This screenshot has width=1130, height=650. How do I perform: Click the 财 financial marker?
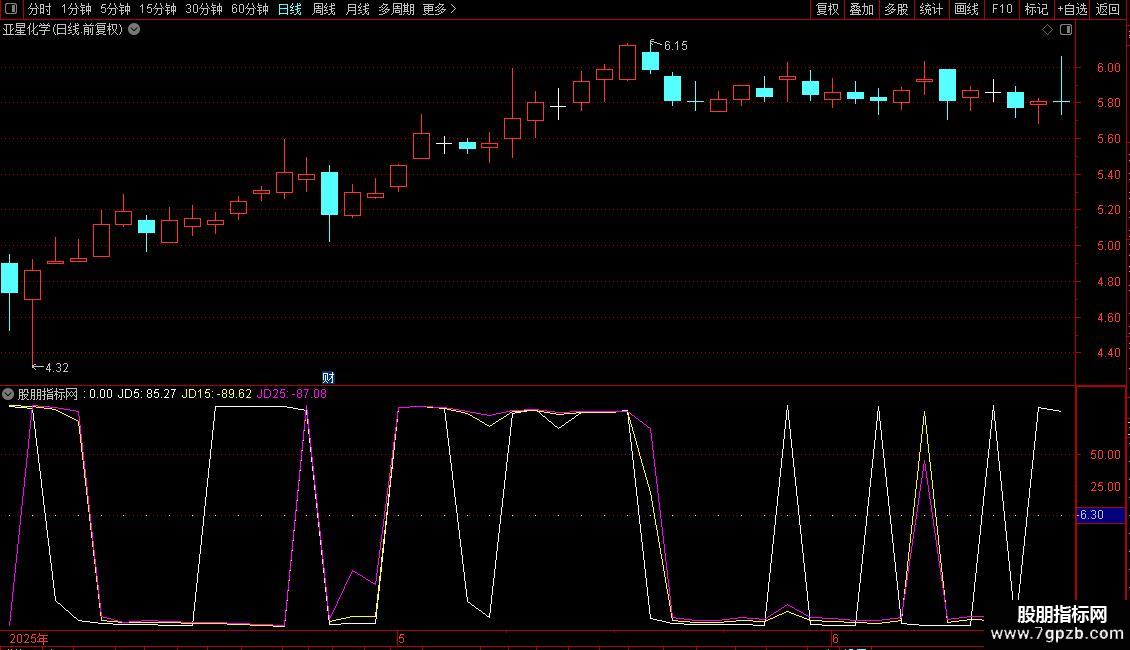coord(328,378)
